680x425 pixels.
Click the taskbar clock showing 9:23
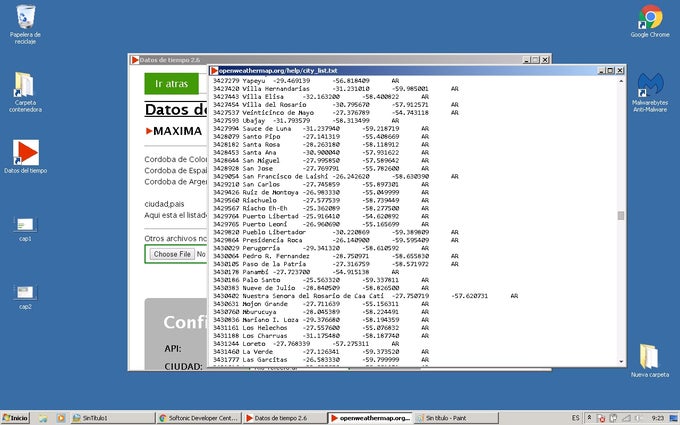[657, 418]
